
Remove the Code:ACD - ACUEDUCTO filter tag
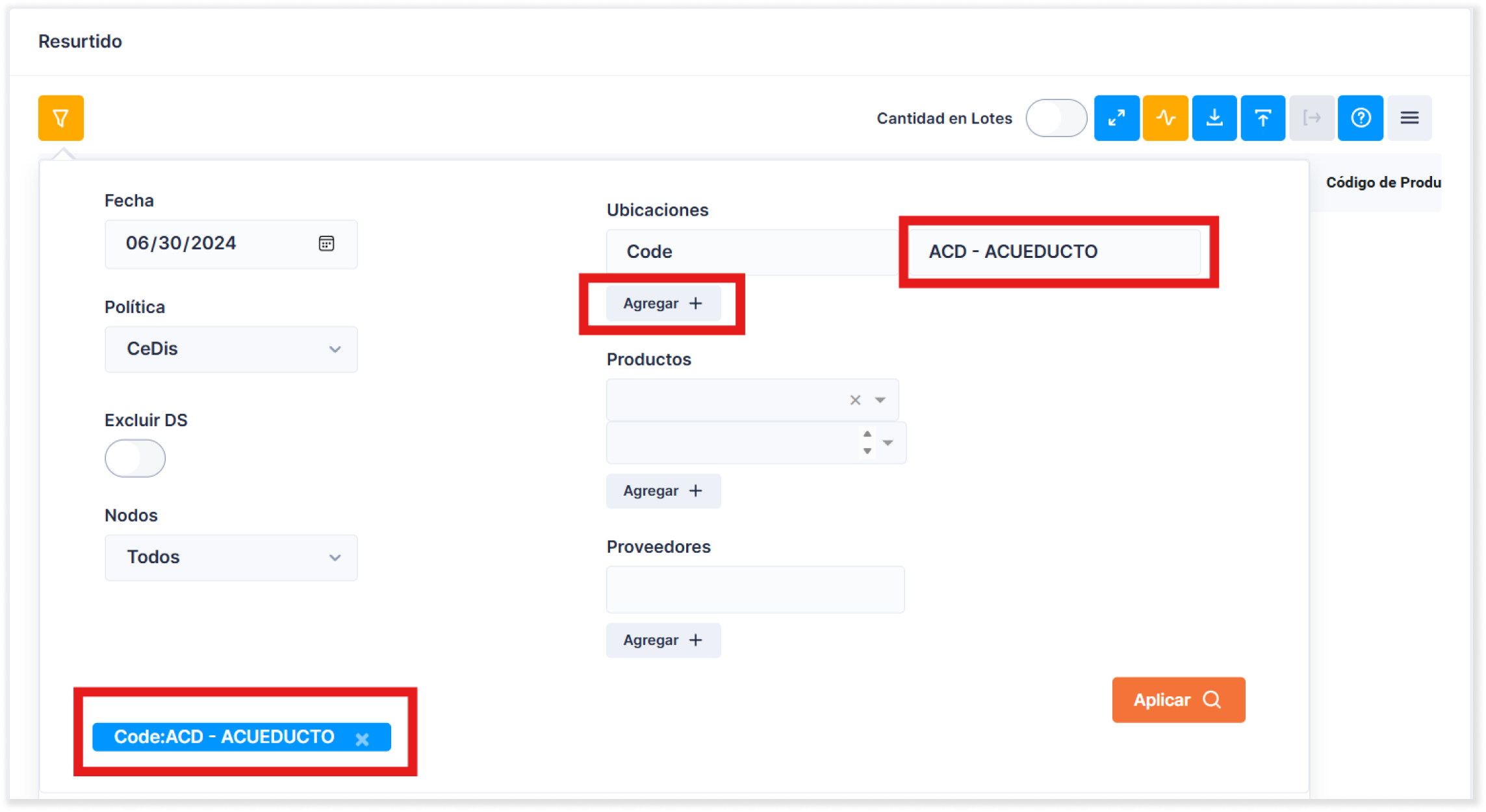click(x=363, y=739)
